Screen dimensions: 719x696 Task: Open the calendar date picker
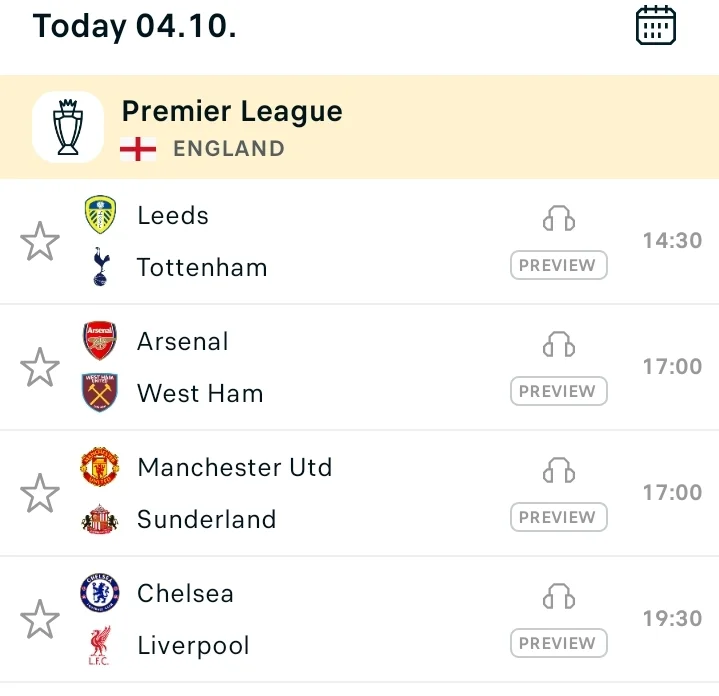coord(656,25)
